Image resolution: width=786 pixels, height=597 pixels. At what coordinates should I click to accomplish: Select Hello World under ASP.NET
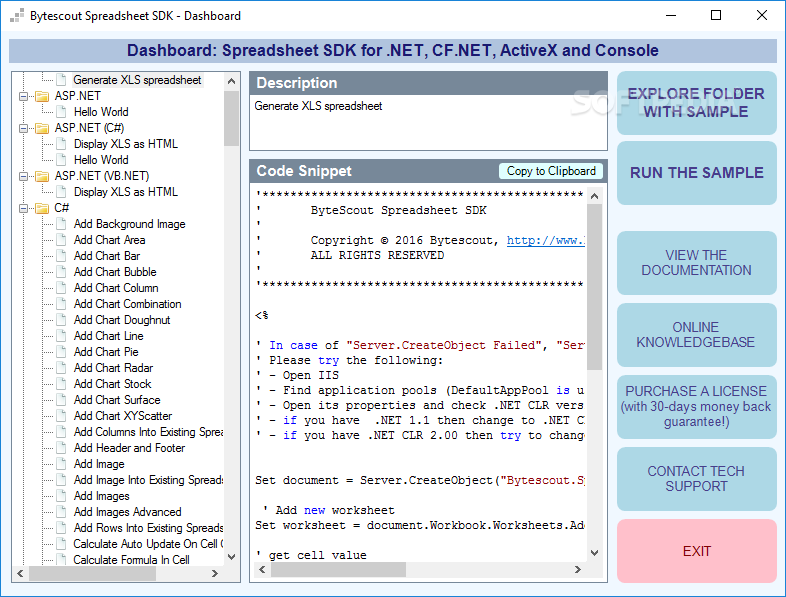pyautogui.click(x=101, y=112)
